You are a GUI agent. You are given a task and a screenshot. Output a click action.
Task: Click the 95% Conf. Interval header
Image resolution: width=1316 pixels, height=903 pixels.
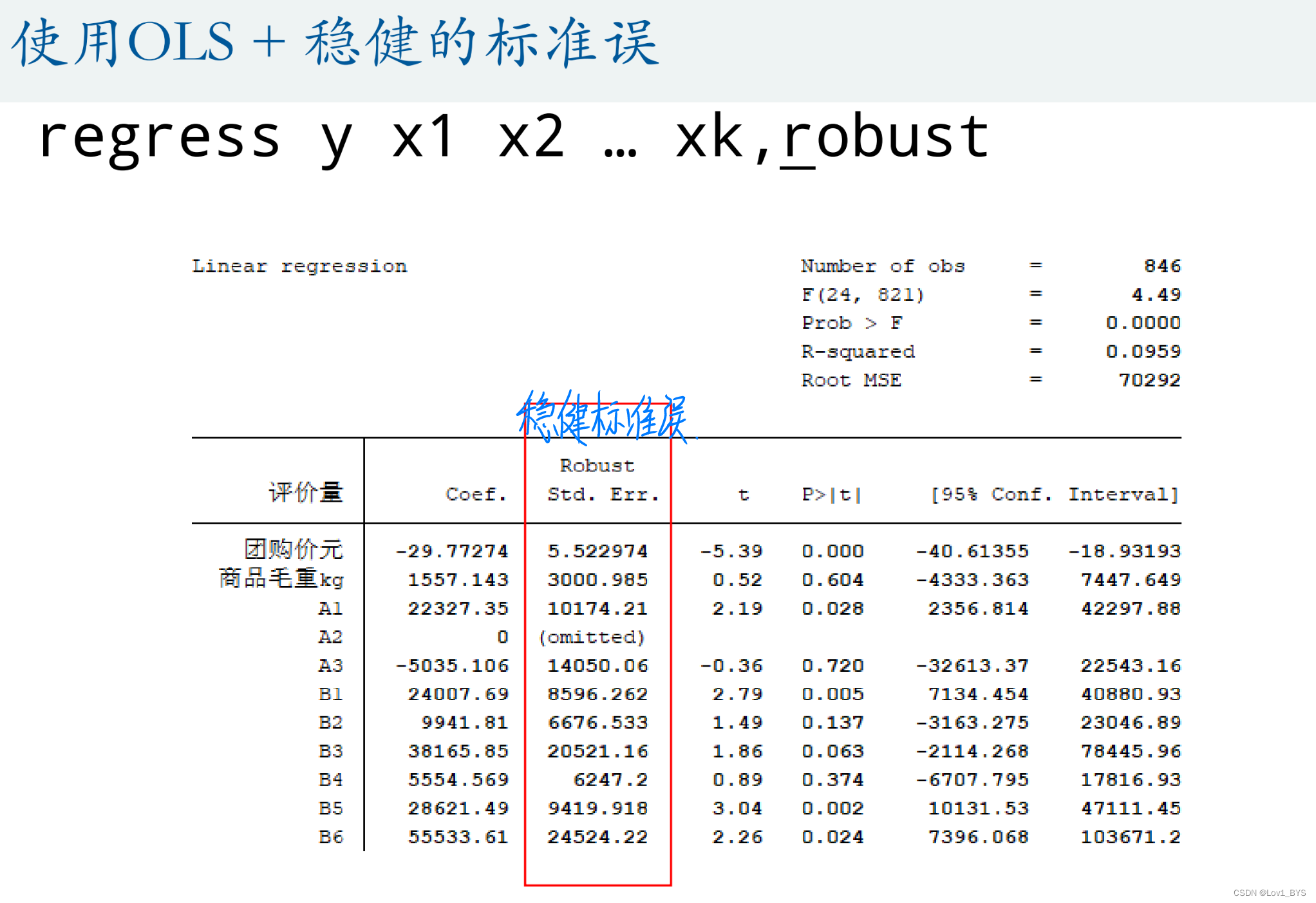(x=1054, y=494)
